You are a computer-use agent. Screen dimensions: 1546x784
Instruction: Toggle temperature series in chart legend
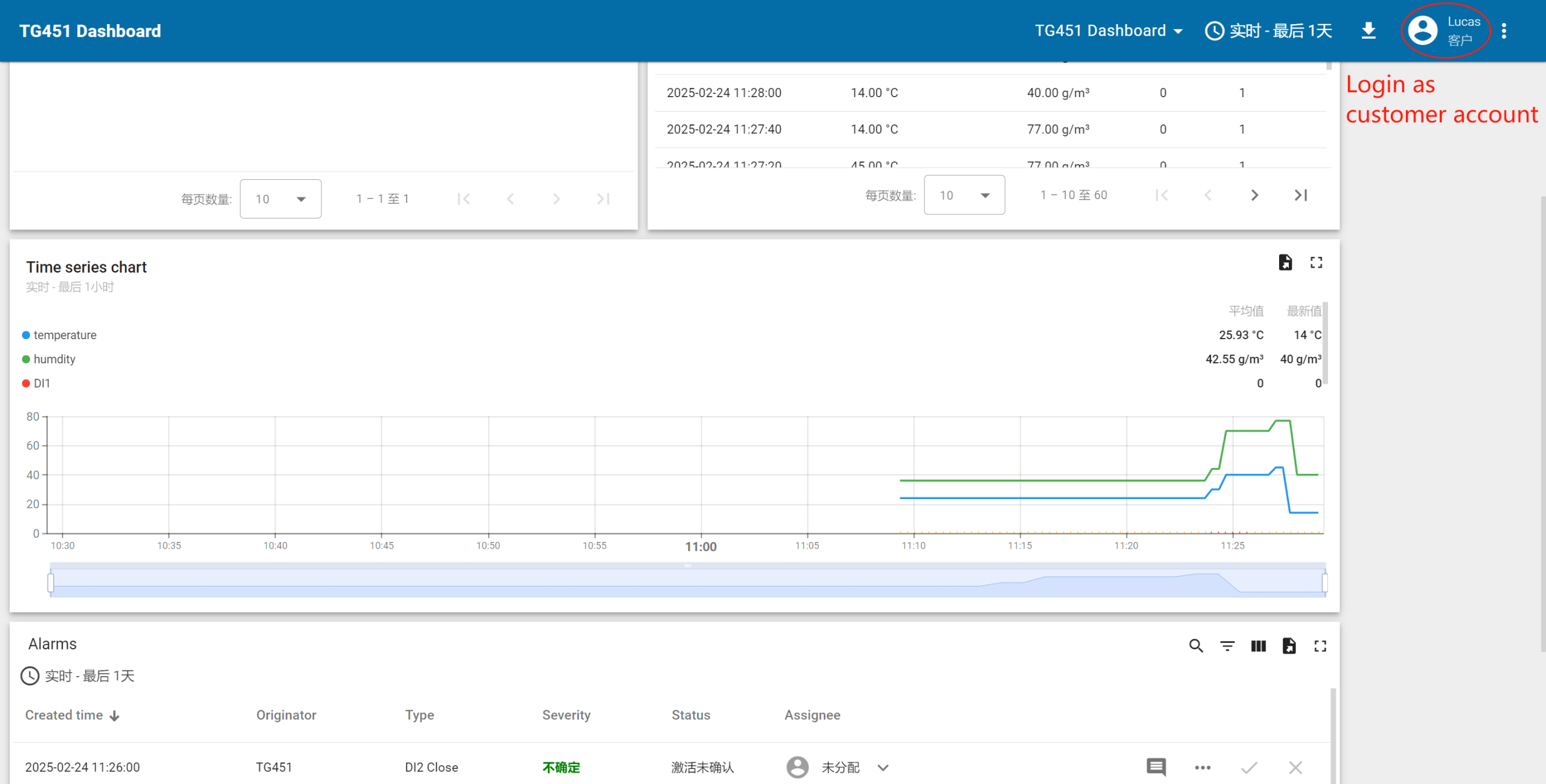pos(65,335)
